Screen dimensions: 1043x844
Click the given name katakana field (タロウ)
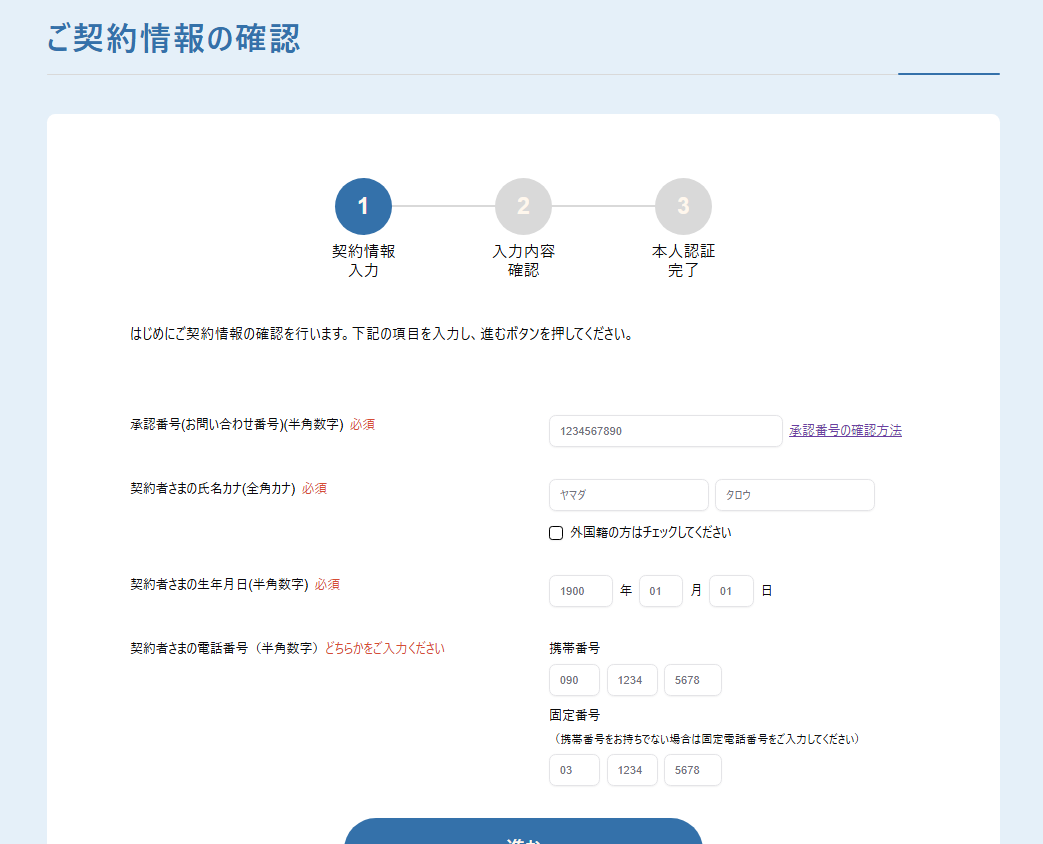(x=794, y=495)
